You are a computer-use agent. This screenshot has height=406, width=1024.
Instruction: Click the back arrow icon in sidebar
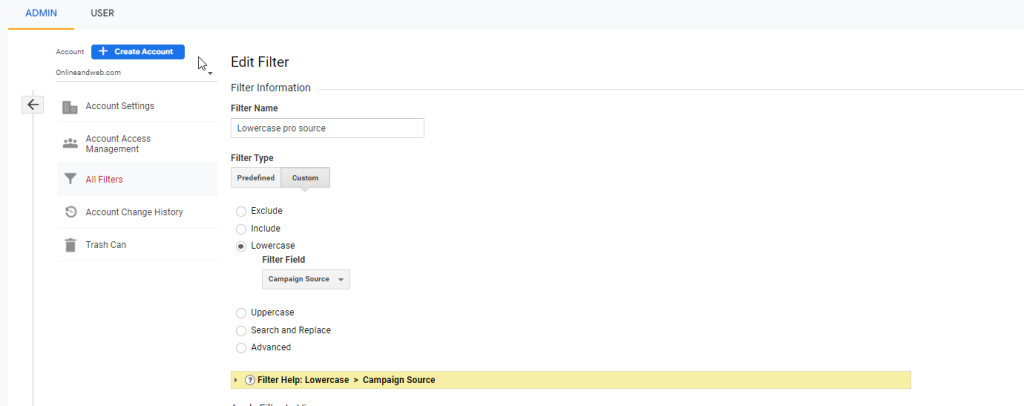pos(33,104)
